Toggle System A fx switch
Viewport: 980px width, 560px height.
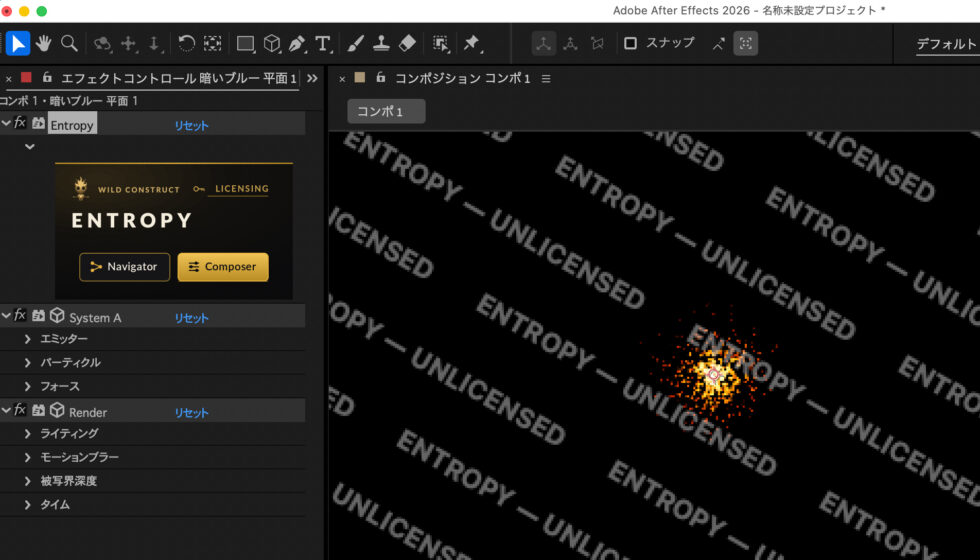pos(20,316)
